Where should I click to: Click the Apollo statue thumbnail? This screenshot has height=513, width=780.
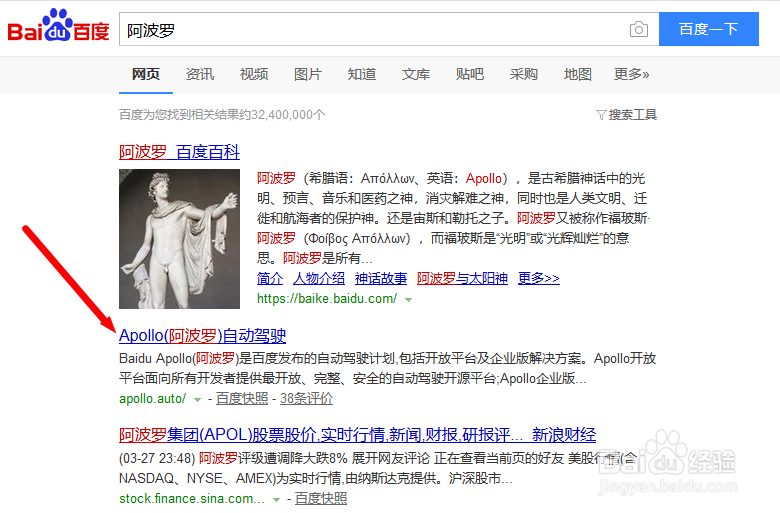[179, 239]
